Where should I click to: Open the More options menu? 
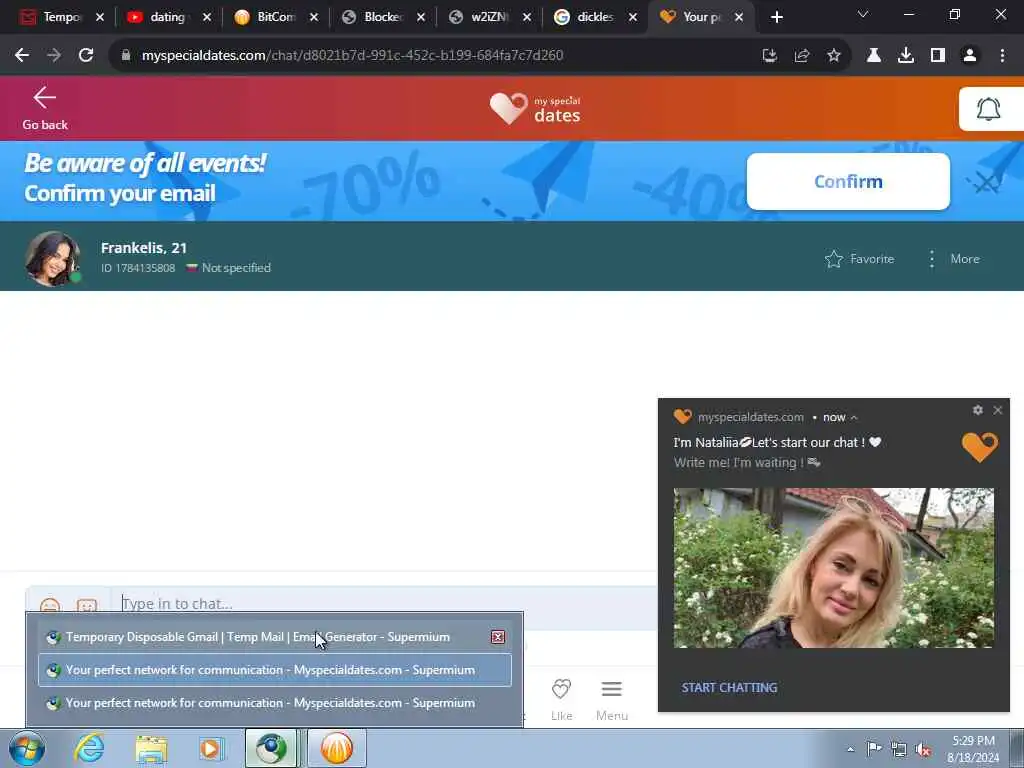(953, 259)
